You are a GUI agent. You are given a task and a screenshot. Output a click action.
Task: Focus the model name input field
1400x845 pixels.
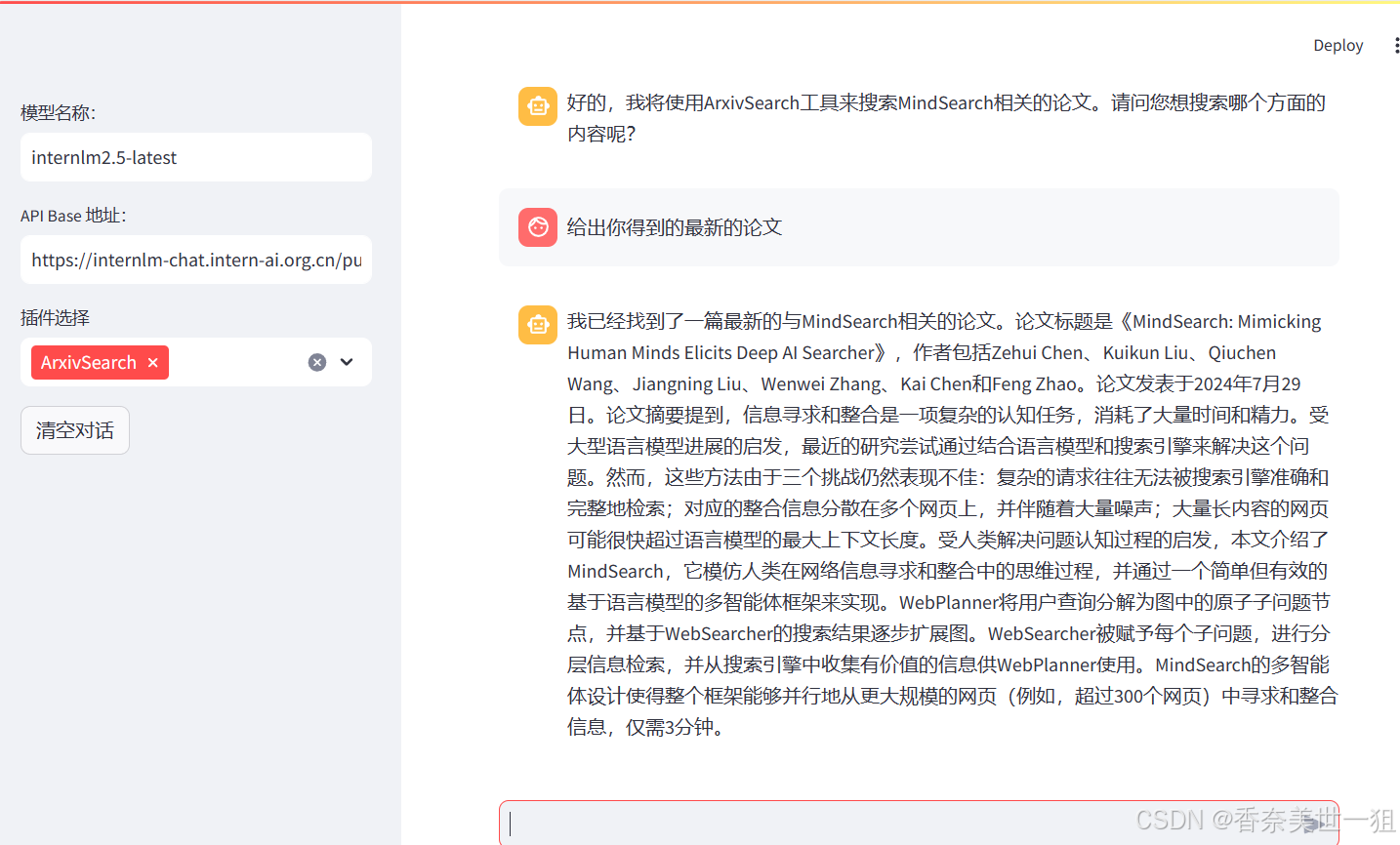[196, 157]
